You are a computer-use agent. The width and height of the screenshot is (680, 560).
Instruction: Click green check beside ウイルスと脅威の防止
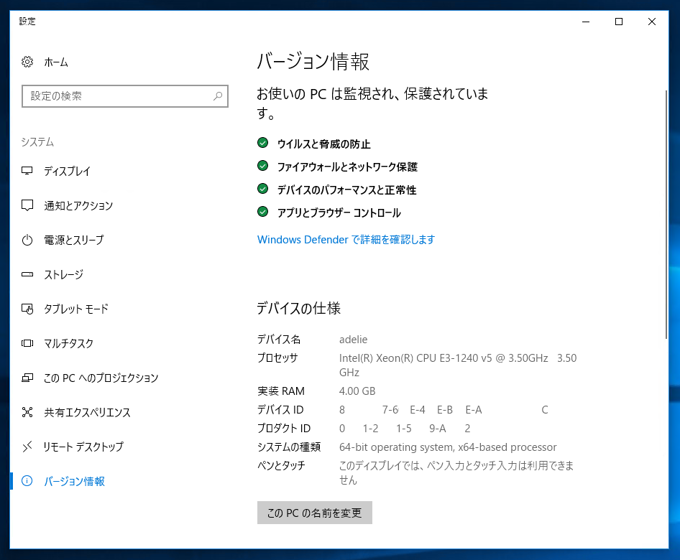click(x=262, y=143)
